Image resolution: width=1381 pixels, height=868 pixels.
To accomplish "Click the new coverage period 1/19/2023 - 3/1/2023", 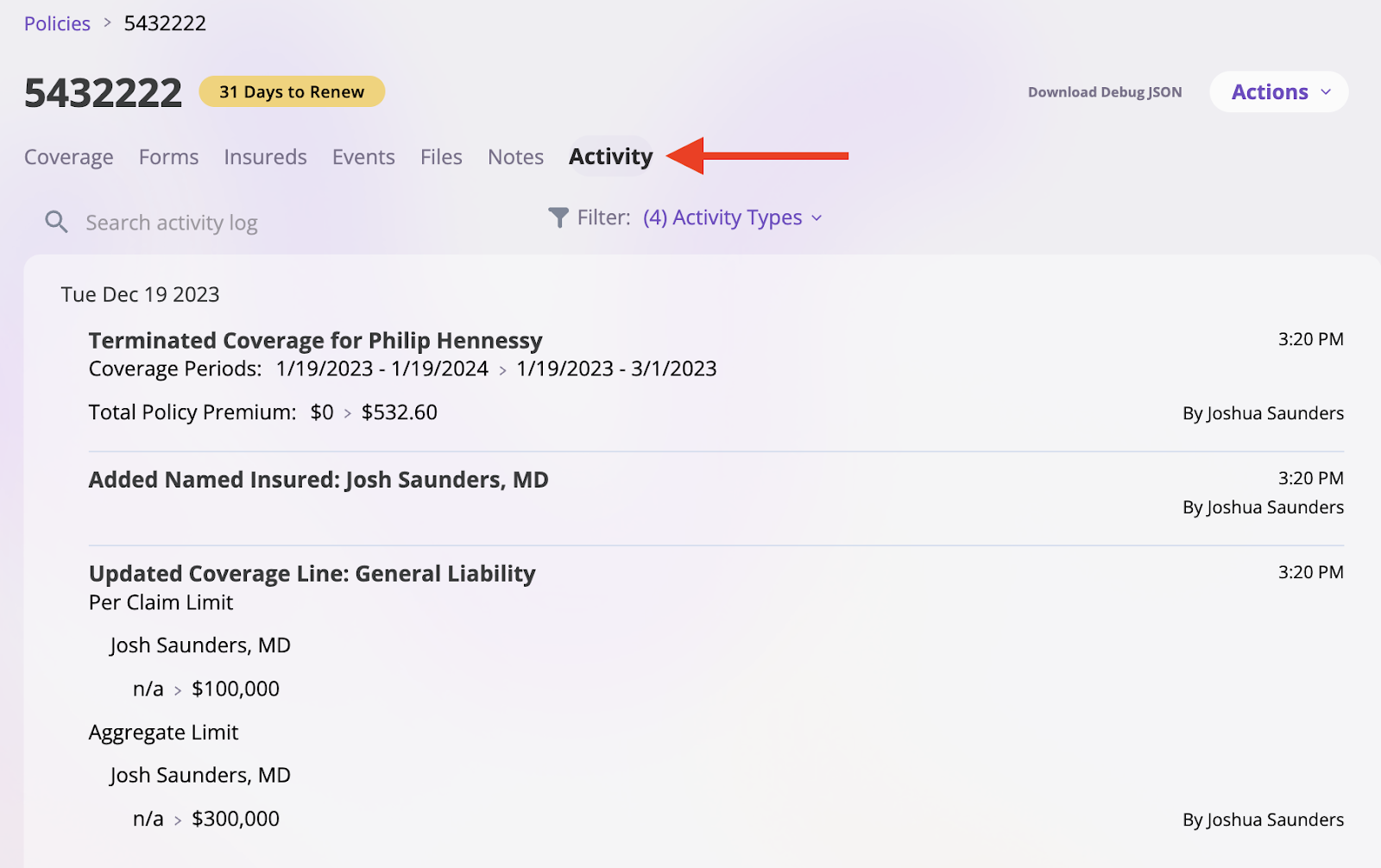I will [x=616, y=368].
